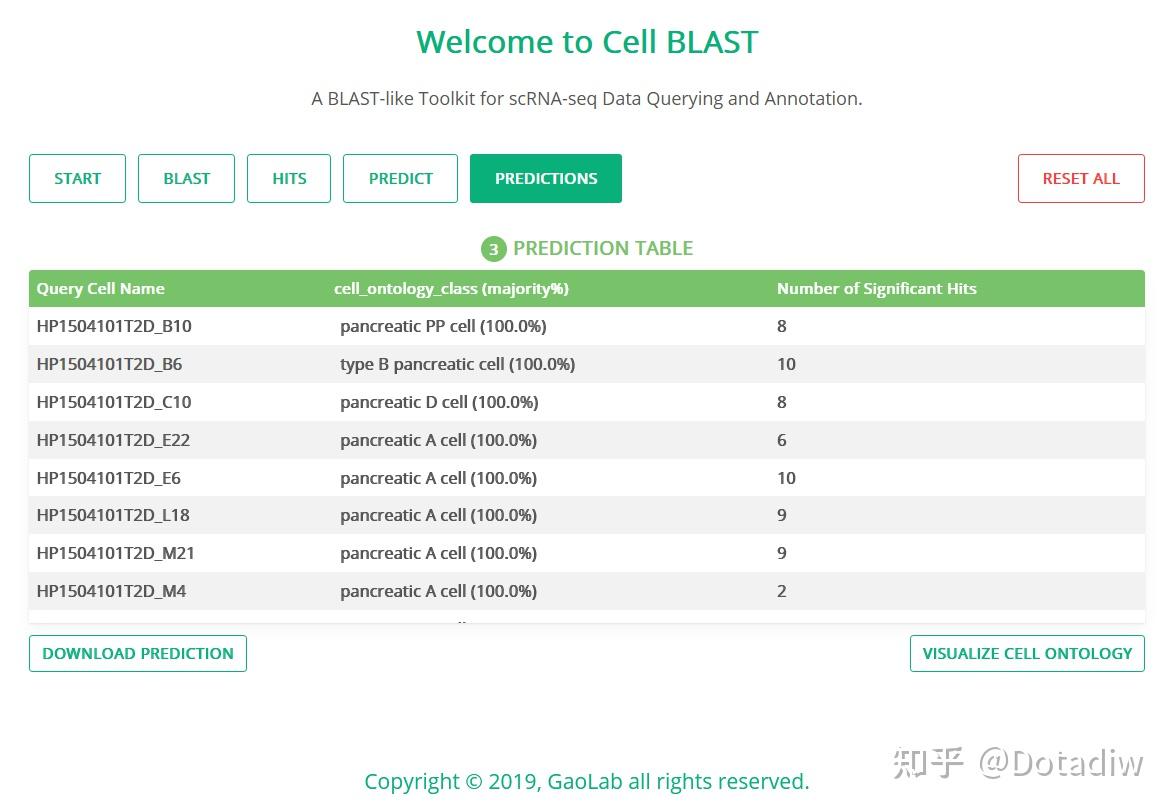Click the GaoLab copyright text
This screenshot has width=1172, height=810.
point(586,781)
